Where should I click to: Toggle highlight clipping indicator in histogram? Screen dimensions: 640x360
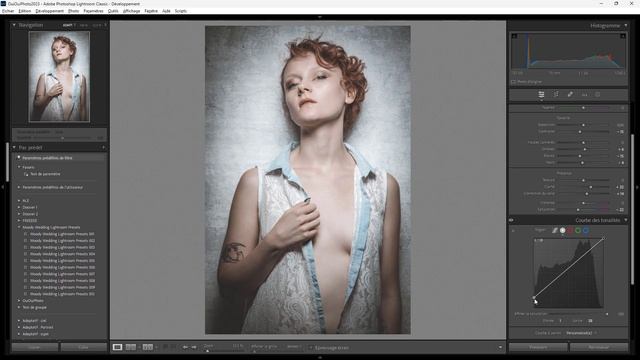click(x=623, y=36)
